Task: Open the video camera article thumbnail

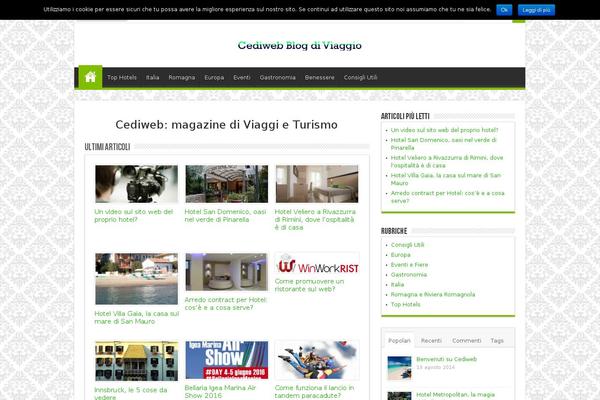Action: click(x=137, y=184)
